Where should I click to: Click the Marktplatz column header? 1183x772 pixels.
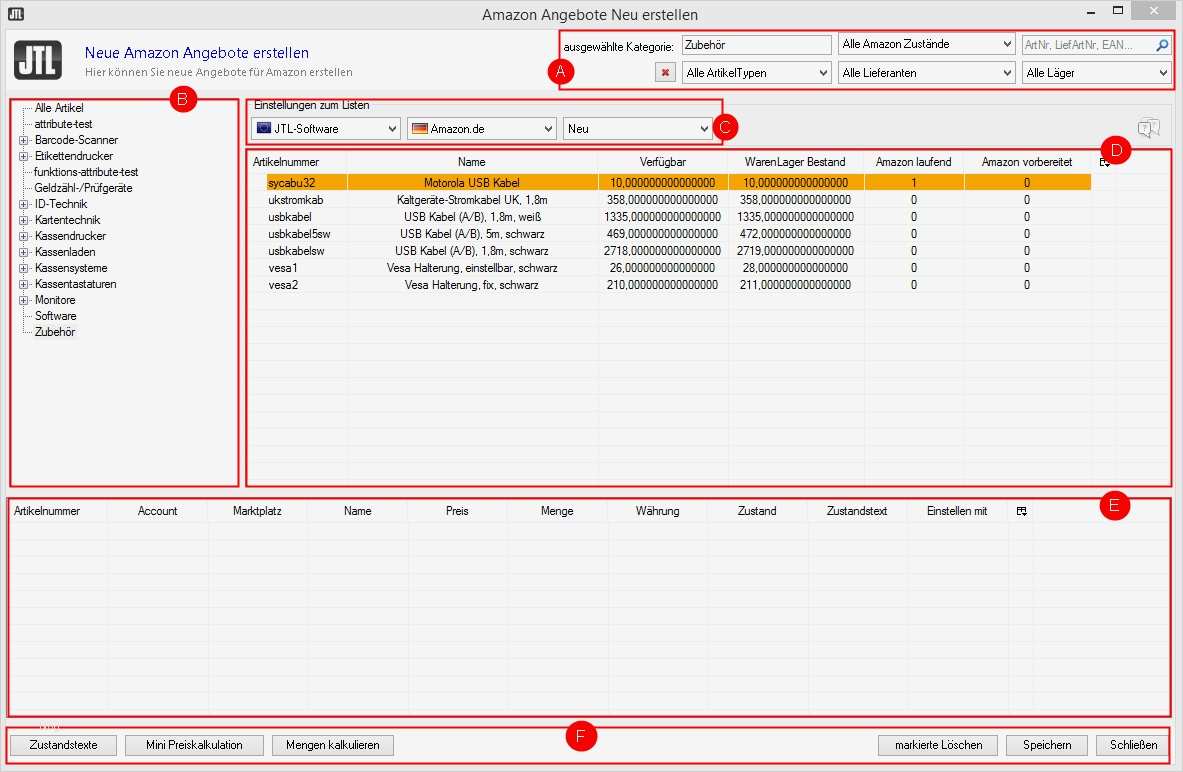(x=257, y=512)
